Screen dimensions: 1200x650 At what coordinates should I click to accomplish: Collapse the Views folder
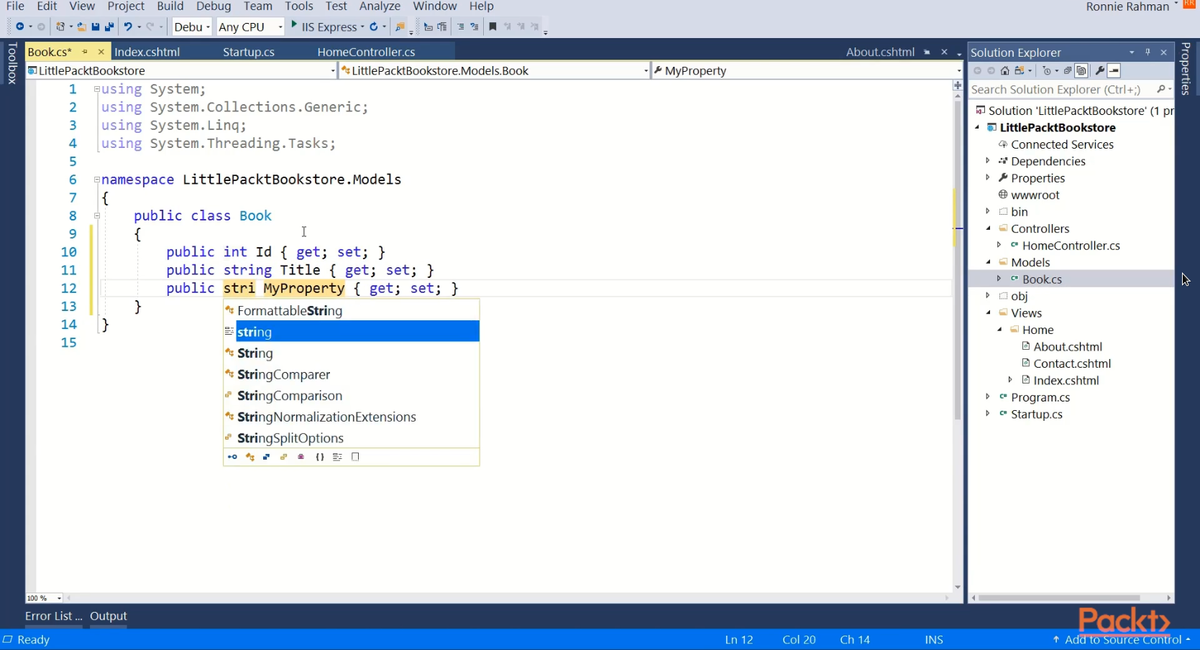click(x=988, y=313)
